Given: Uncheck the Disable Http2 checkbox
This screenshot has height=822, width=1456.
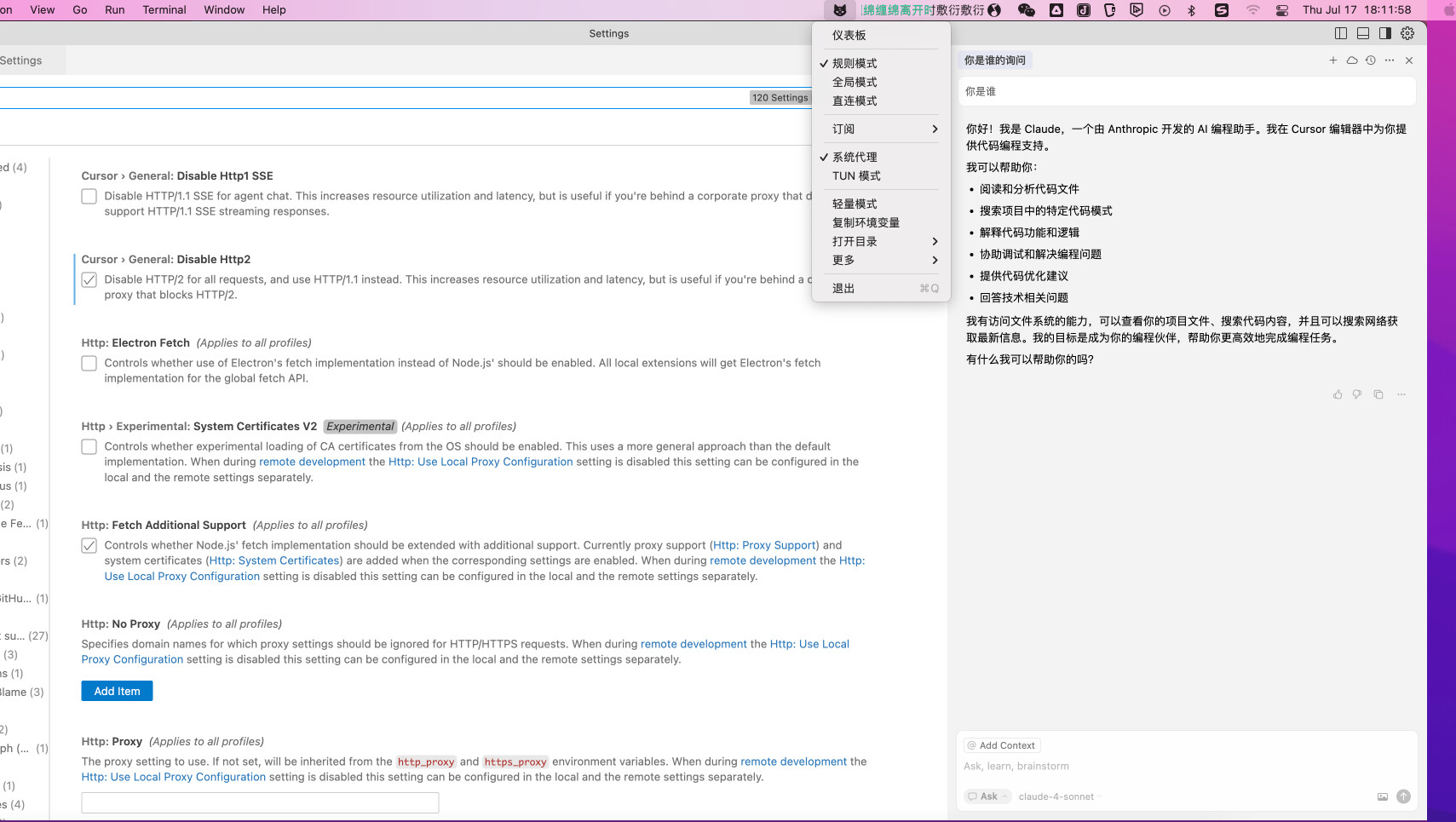Looking at the screenshot, I should 89,280.
